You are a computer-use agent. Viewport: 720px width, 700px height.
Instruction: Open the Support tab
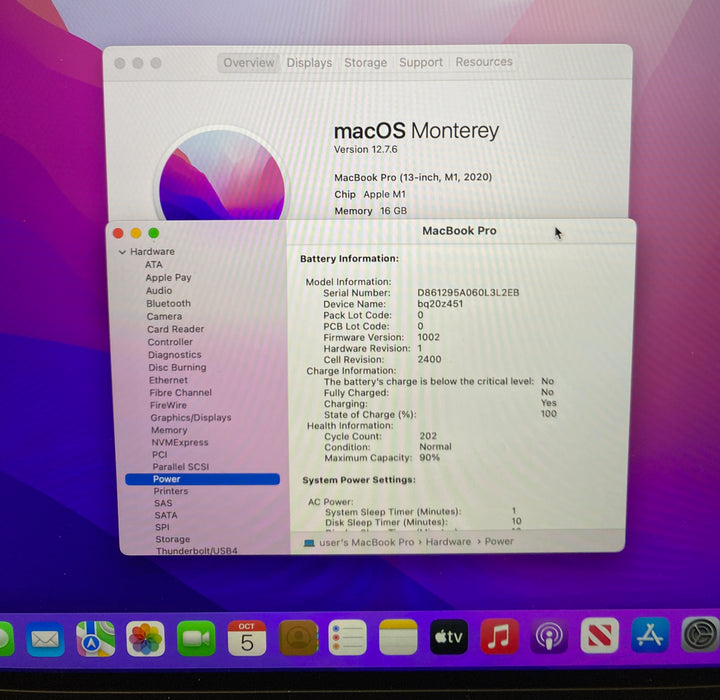click(x=421, y=62)
